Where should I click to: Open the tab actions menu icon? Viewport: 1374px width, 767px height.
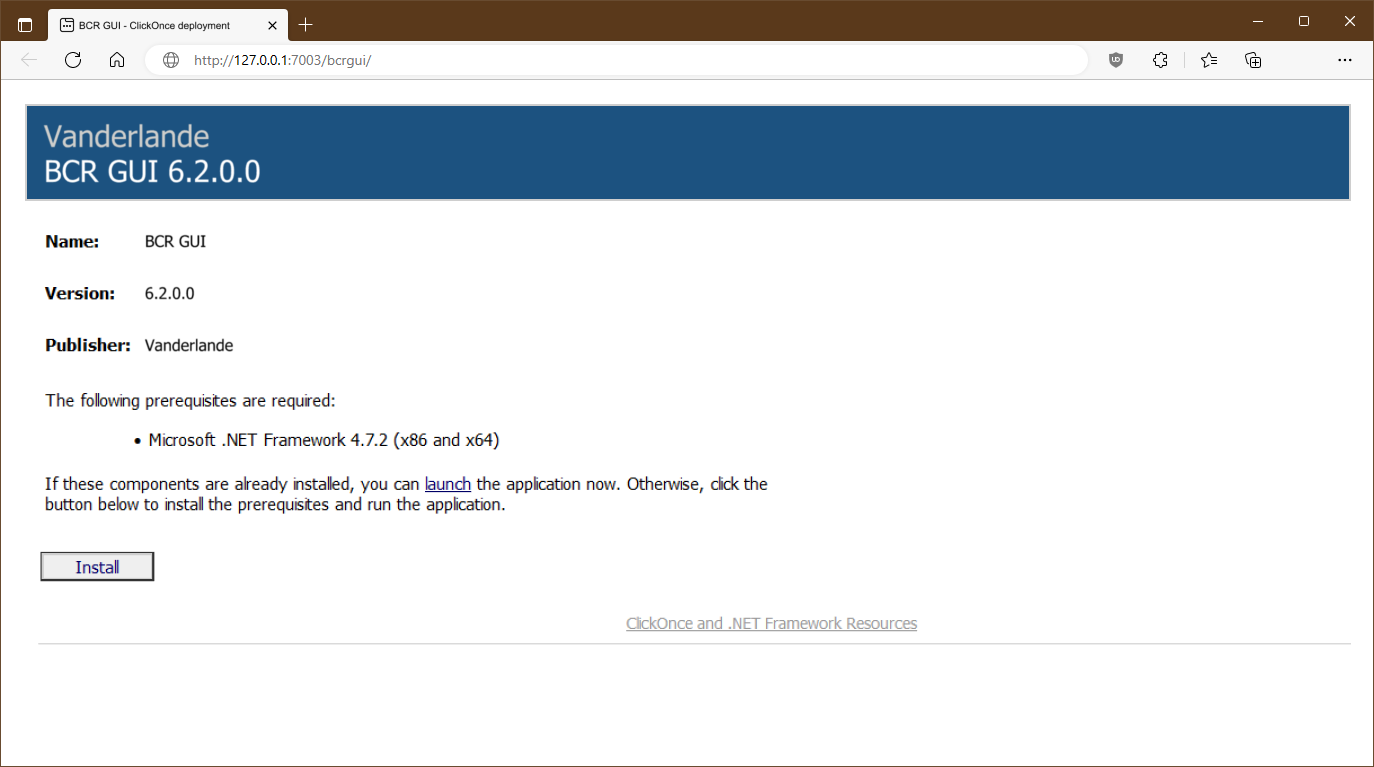[x=25, y=25]
